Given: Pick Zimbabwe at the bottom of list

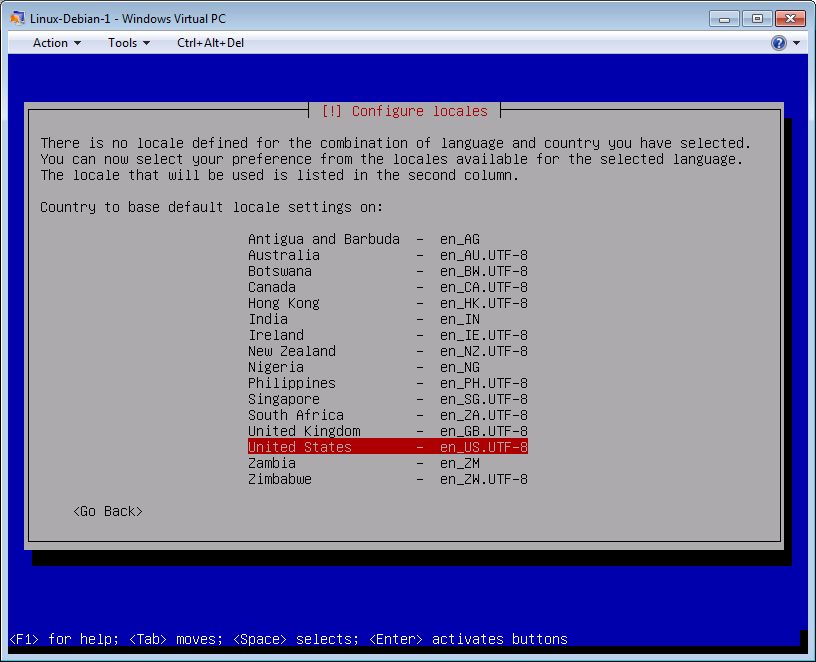Looking at the screenshot, I should (x=387, y=479).
